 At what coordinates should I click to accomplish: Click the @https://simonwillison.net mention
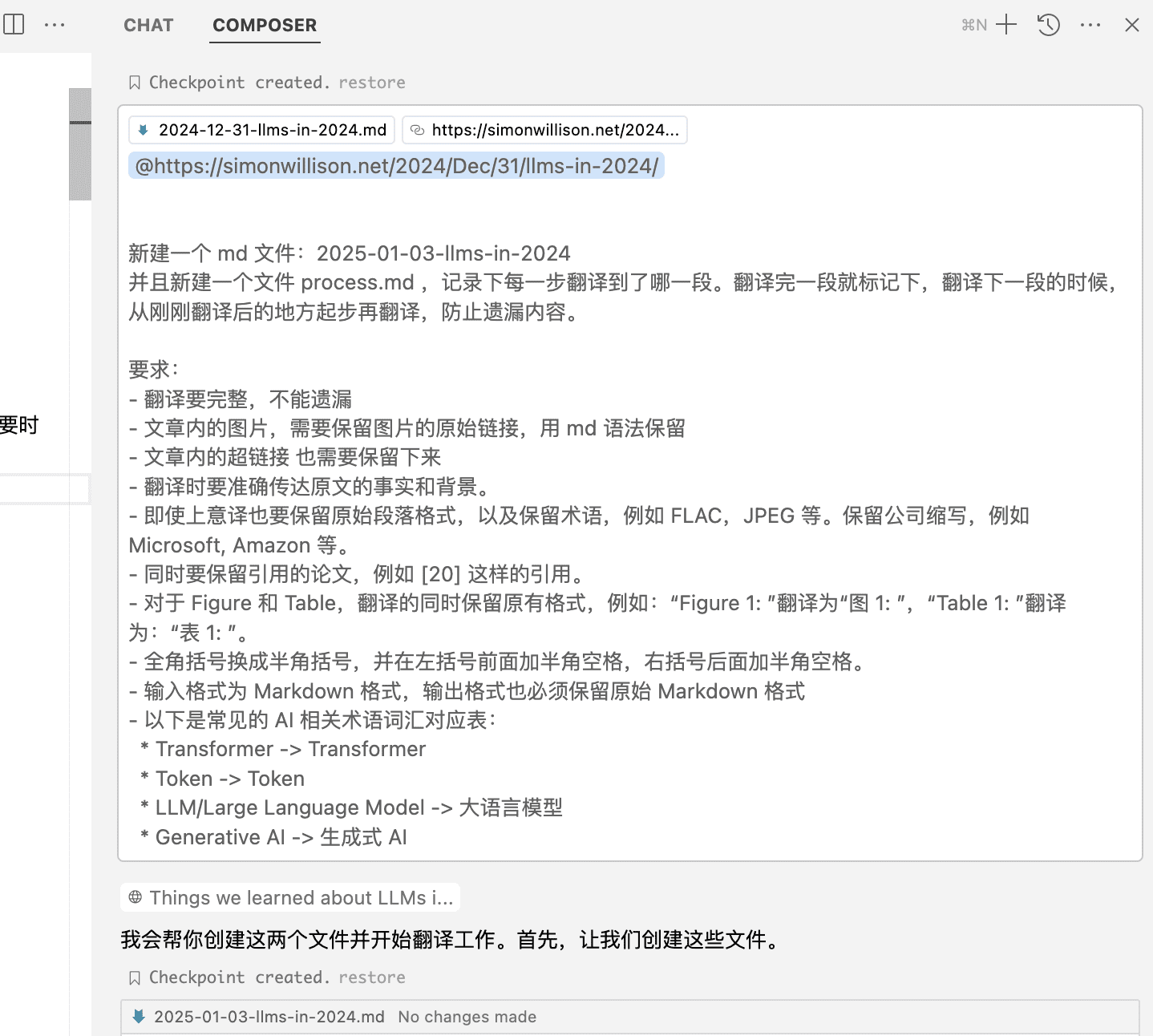(396, 166)
